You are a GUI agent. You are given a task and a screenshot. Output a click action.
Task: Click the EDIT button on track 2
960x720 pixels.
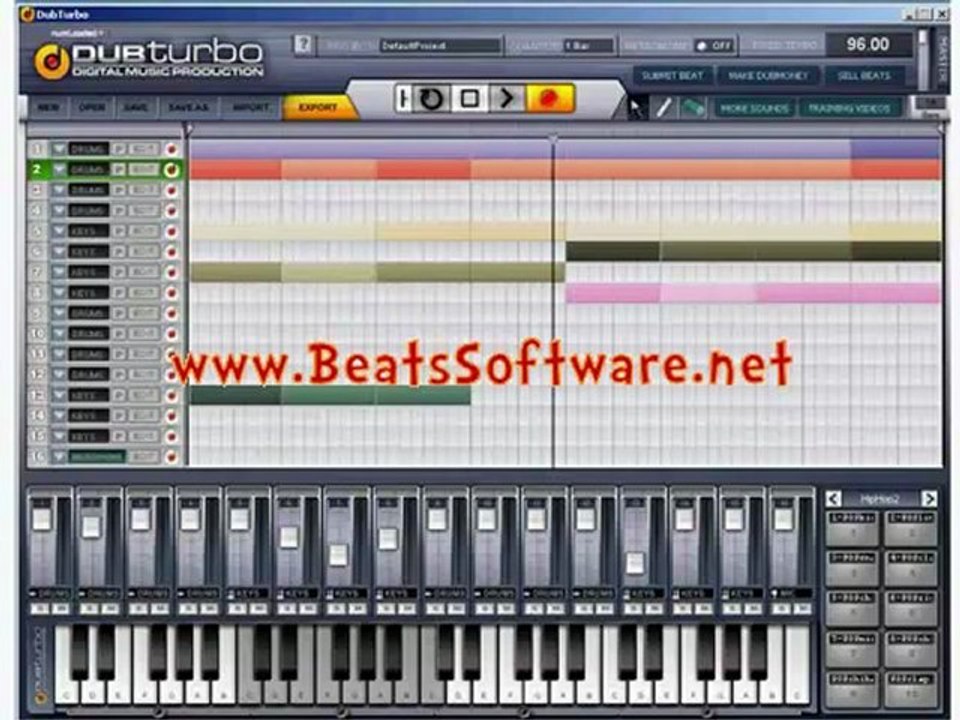(143, 170)
